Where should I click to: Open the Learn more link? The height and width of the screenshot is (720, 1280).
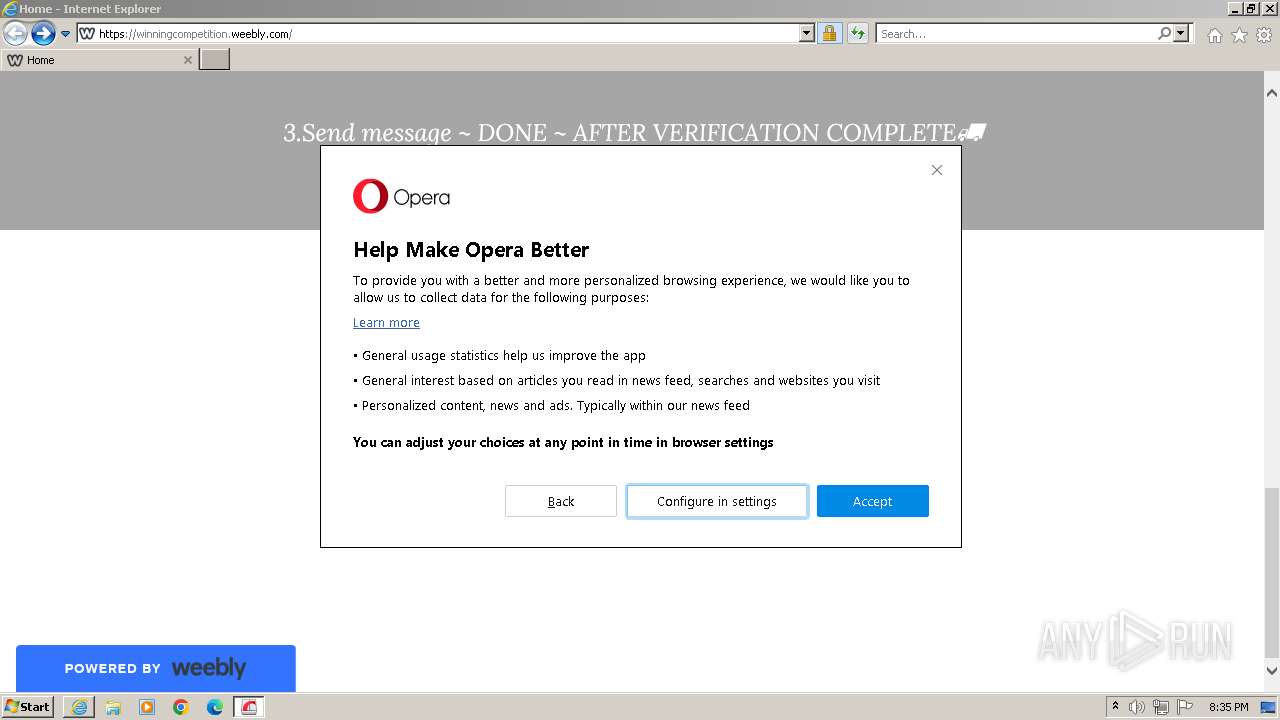tap(386, 322)
